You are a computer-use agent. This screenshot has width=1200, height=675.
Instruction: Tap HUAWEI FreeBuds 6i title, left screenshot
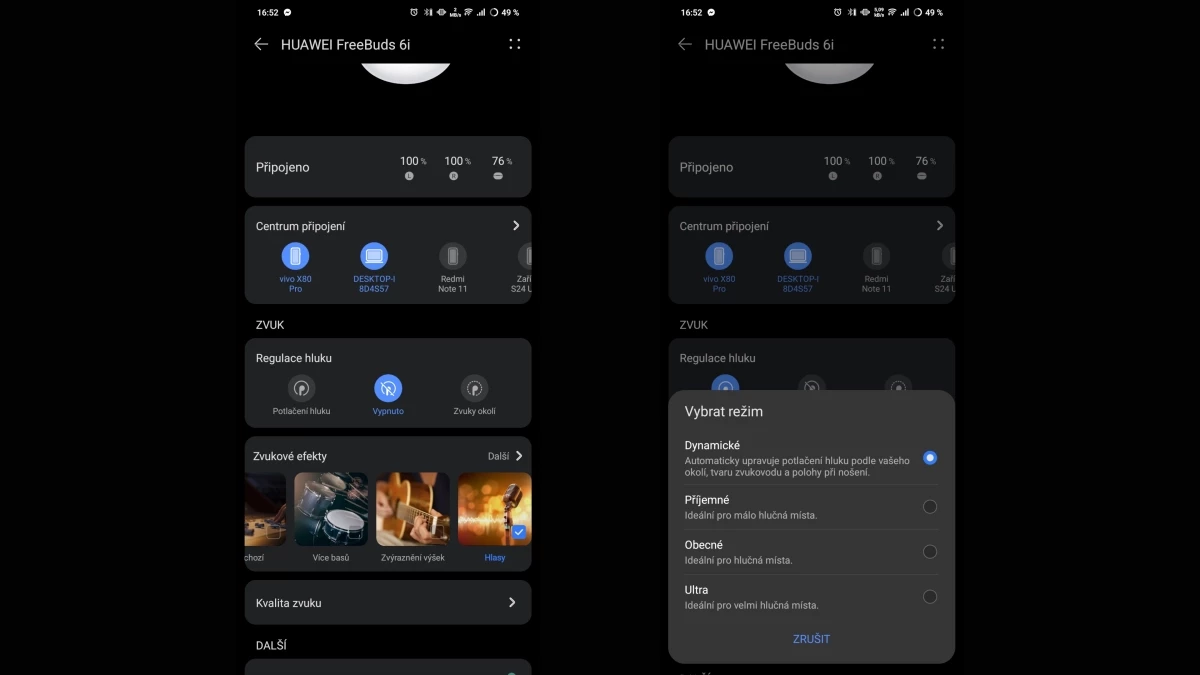pyautogui.click(x=345, y=44)
